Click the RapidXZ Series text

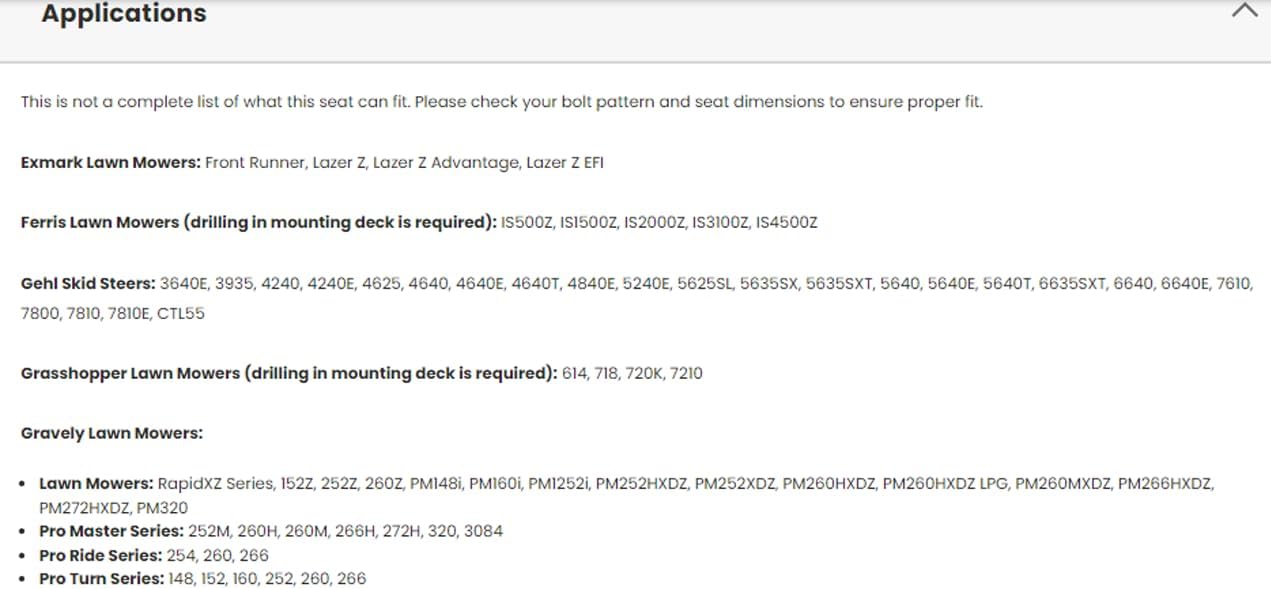click(x=215, y=484)
